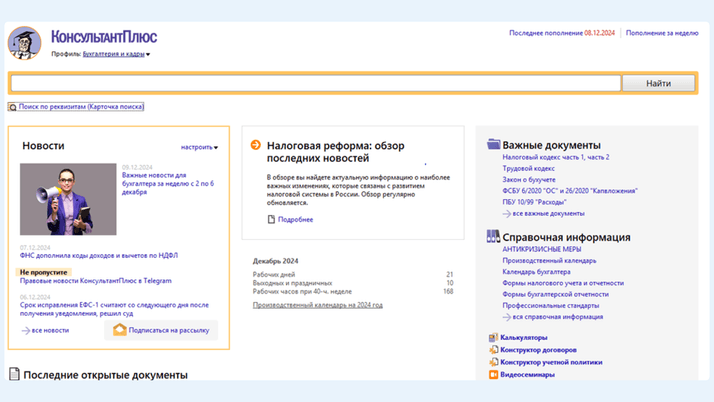Open the news thumbnail with megaphone woman
Viewport: 714px width, 402px height.
point(68,200)
